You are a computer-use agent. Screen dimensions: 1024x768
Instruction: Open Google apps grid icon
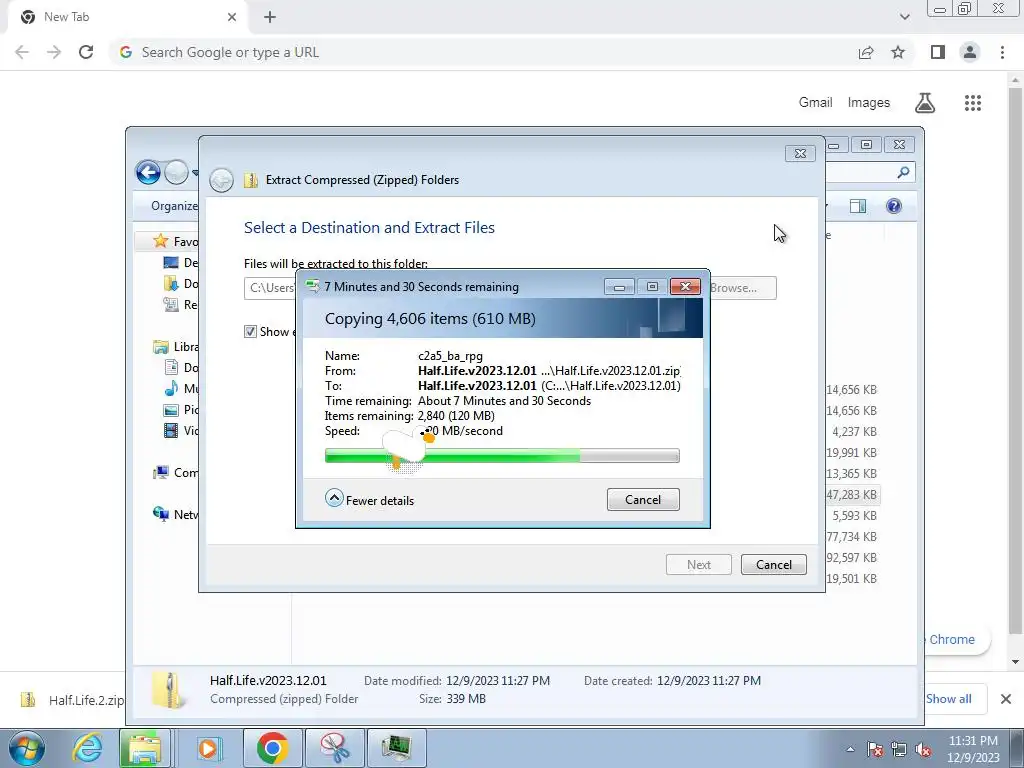[973, 103]
